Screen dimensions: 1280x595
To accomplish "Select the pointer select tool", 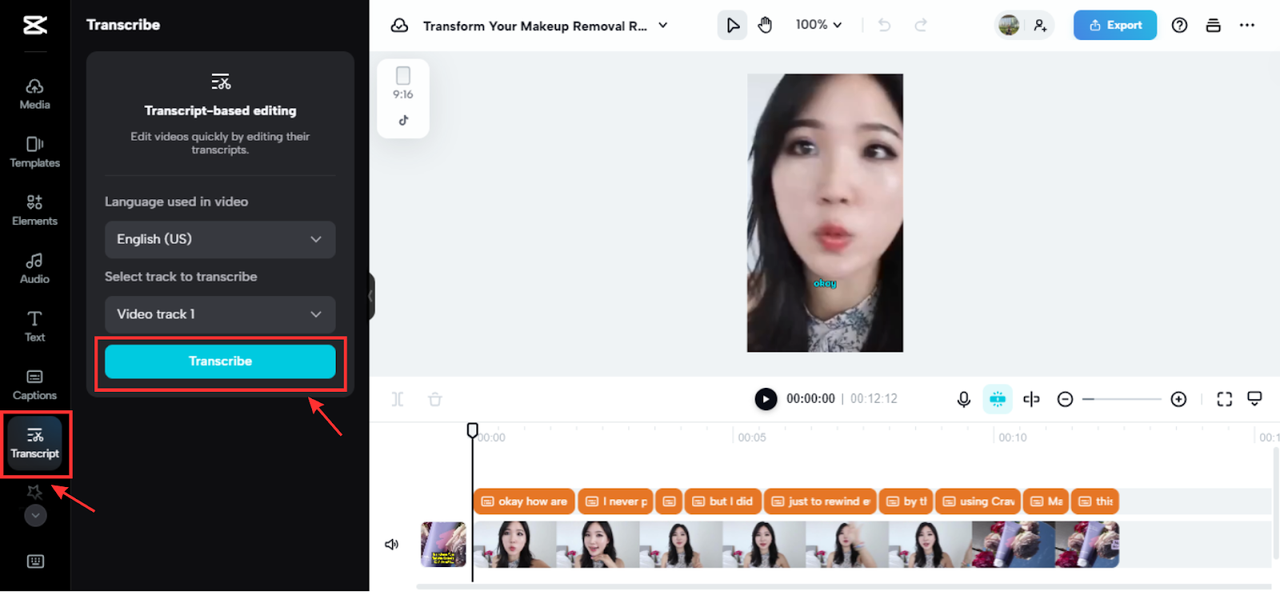I will (x=732, y=25).
